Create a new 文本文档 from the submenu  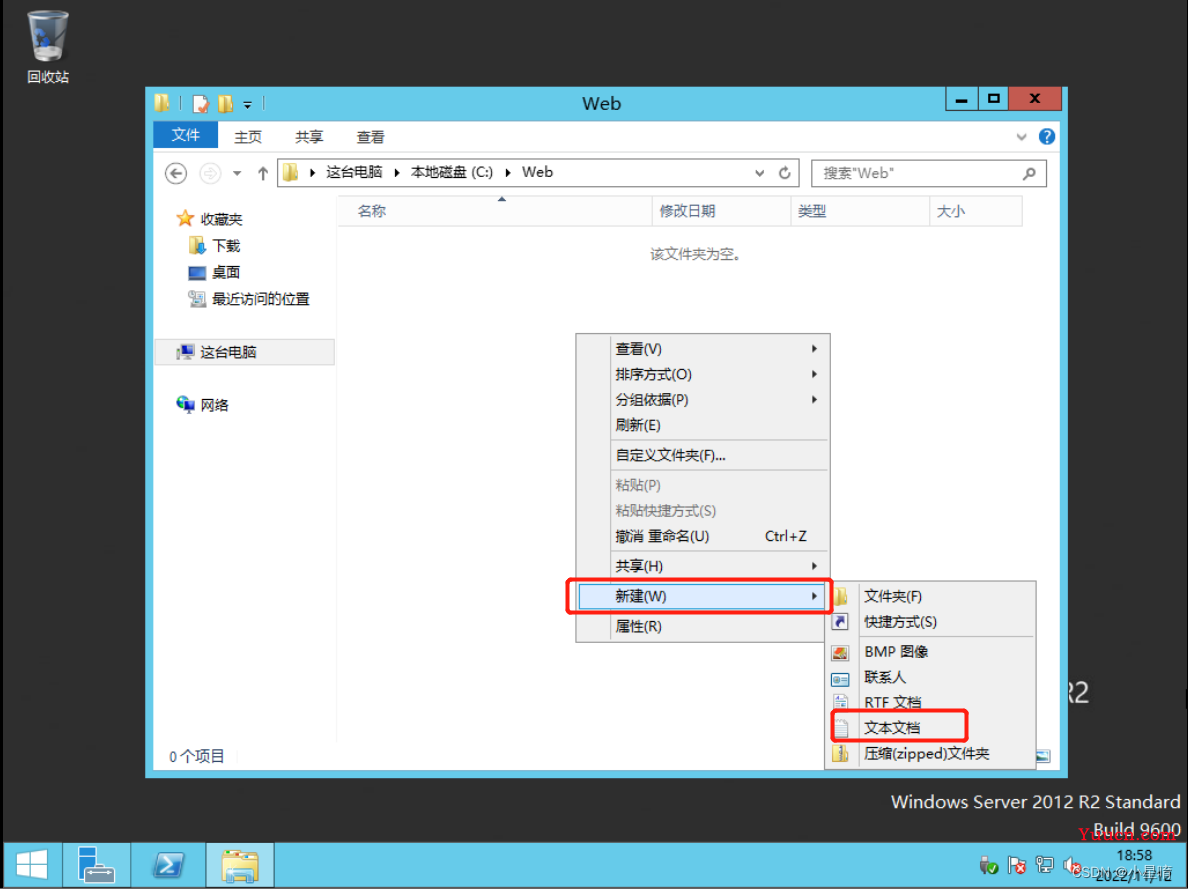pos(930,728)
